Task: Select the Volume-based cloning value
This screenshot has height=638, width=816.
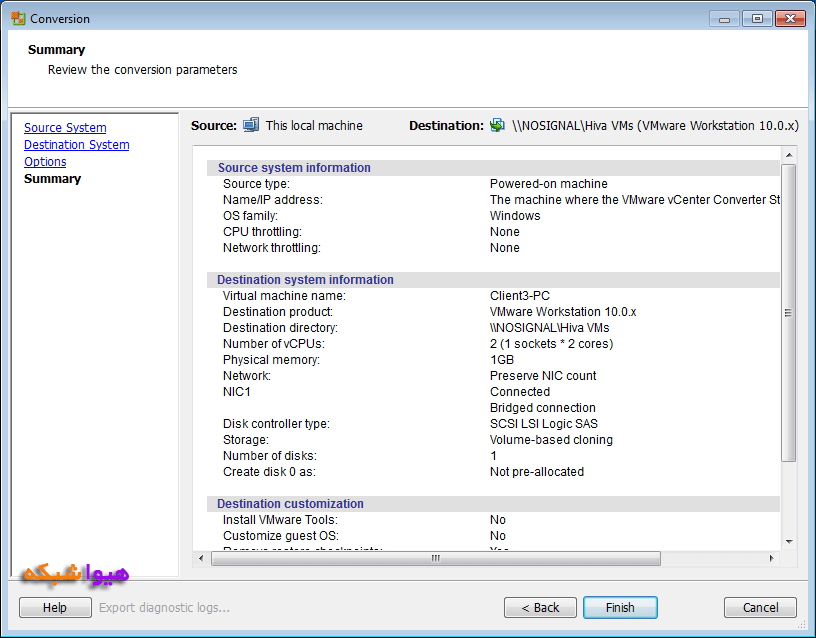Action: pos(551,440)
